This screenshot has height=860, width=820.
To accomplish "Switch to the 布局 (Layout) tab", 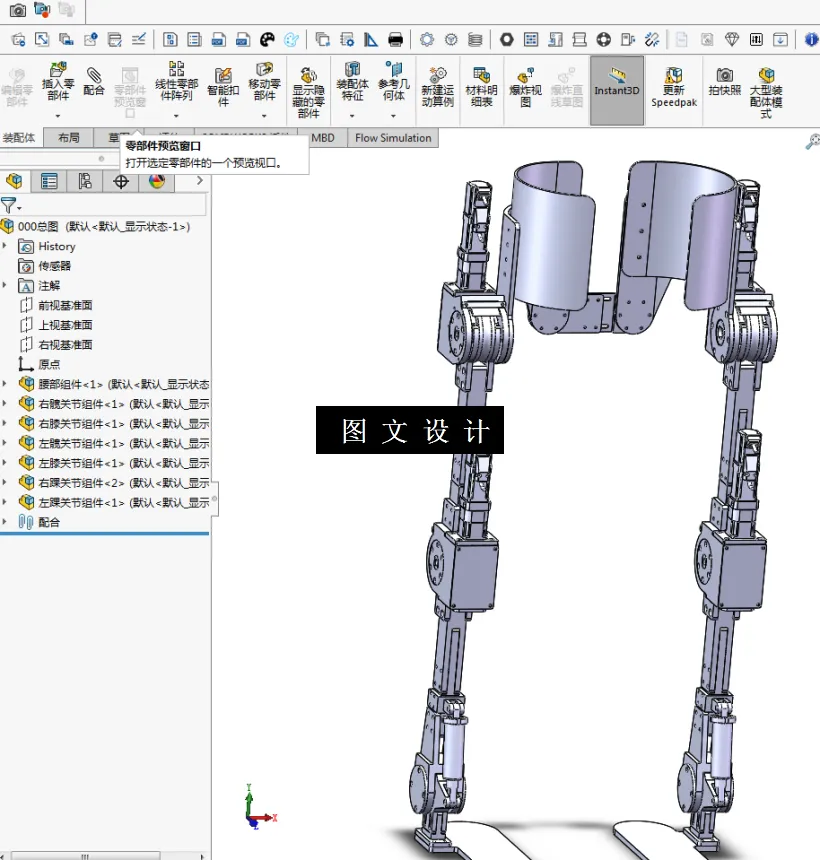I will point(69,138).
